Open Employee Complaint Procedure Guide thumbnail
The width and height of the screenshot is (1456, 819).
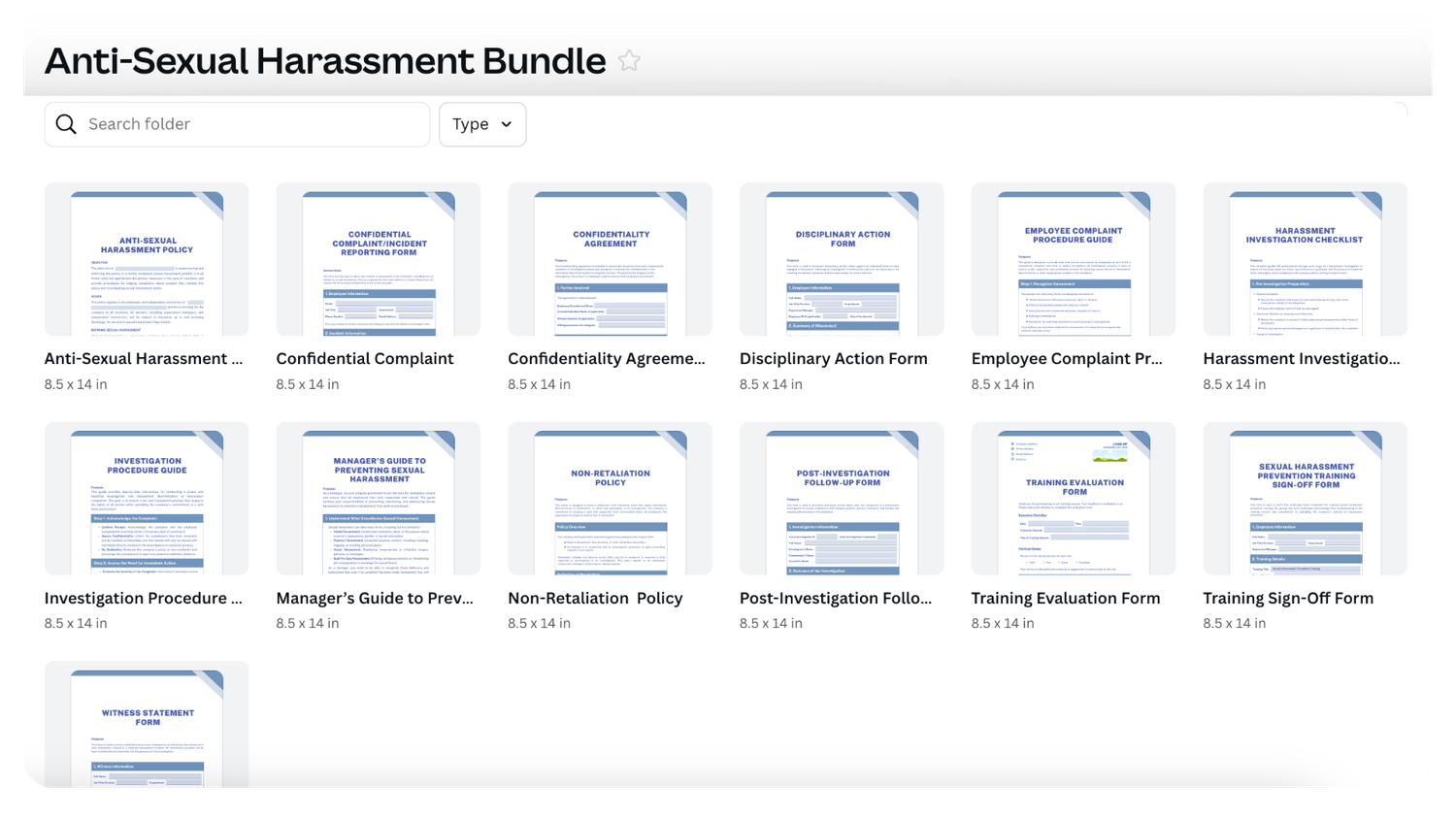pyautogui.click(x=1074, y=259)
